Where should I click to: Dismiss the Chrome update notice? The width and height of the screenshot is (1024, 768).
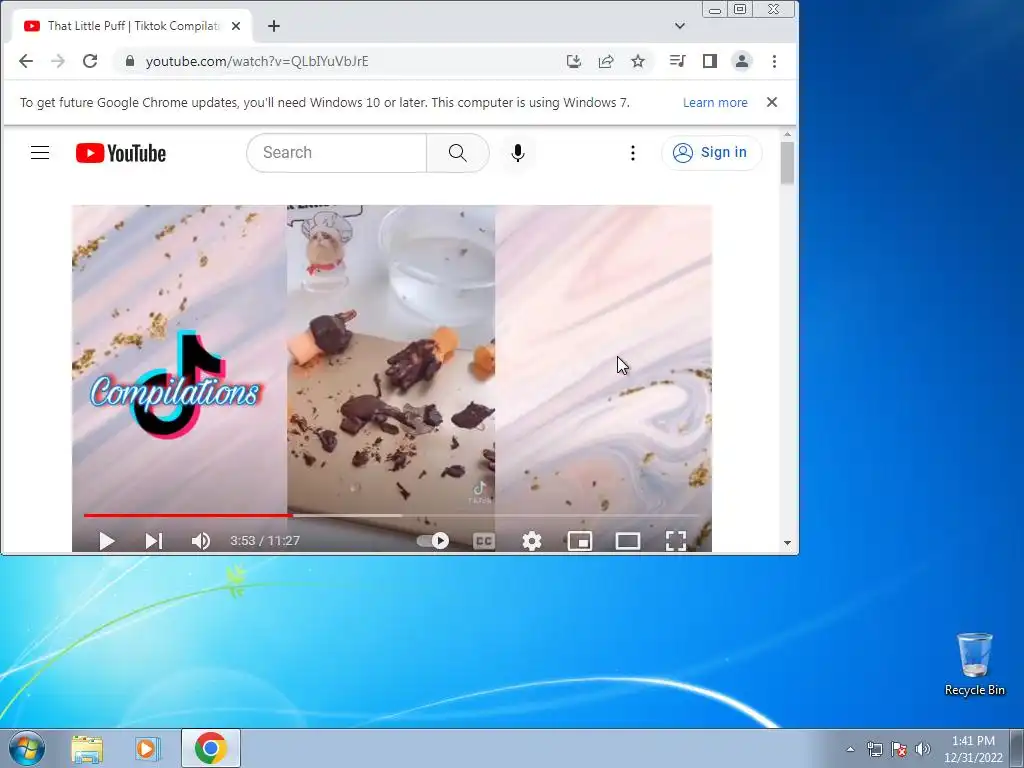click(772, 103)
